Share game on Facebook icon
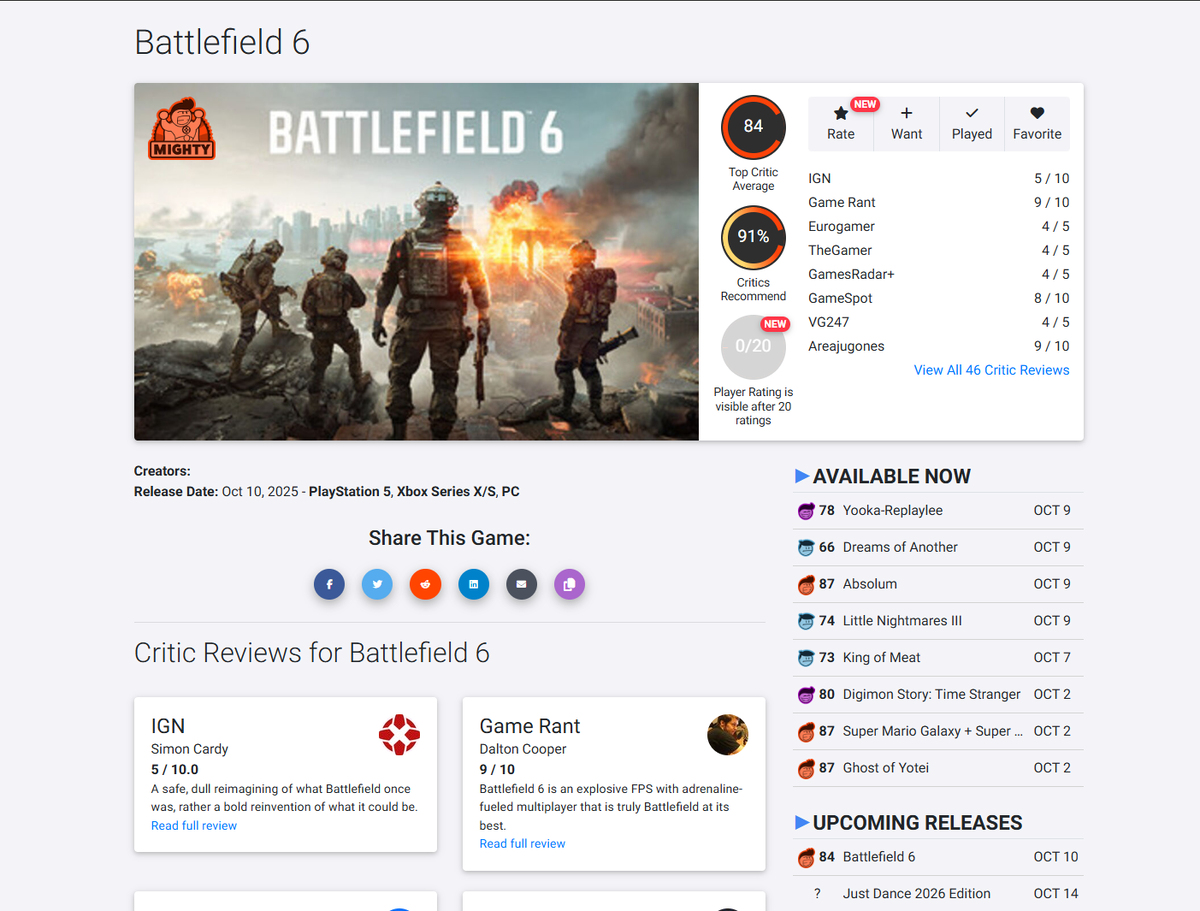This screenshot has height=911, width=1200. tap(329, 584)
